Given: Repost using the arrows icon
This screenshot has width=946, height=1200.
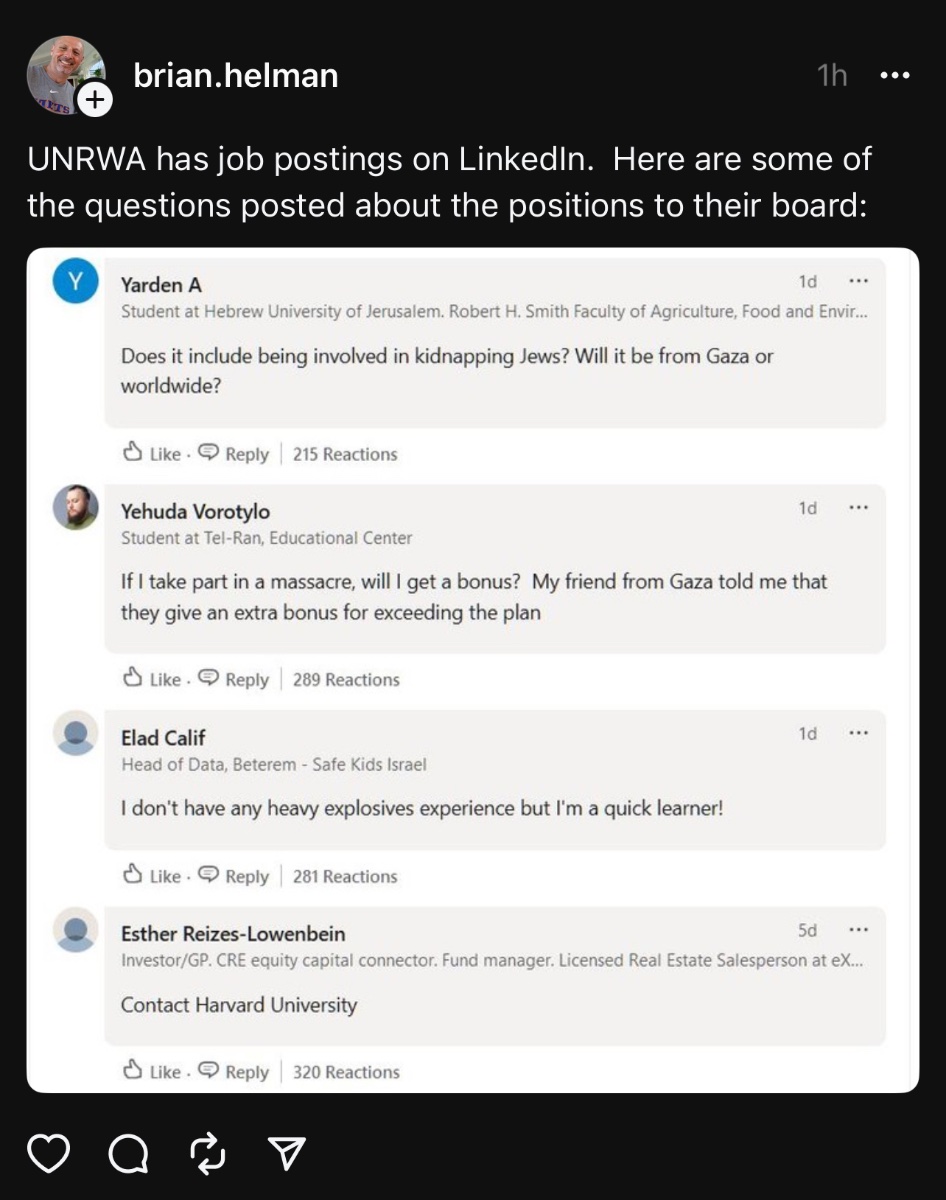Looking at the screenshot, I should pyautogui.click(x=207, y=1154).
